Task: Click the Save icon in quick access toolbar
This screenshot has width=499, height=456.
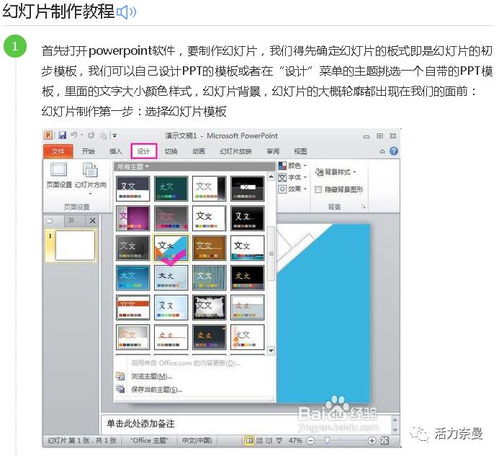Action: tap(62, 136)
